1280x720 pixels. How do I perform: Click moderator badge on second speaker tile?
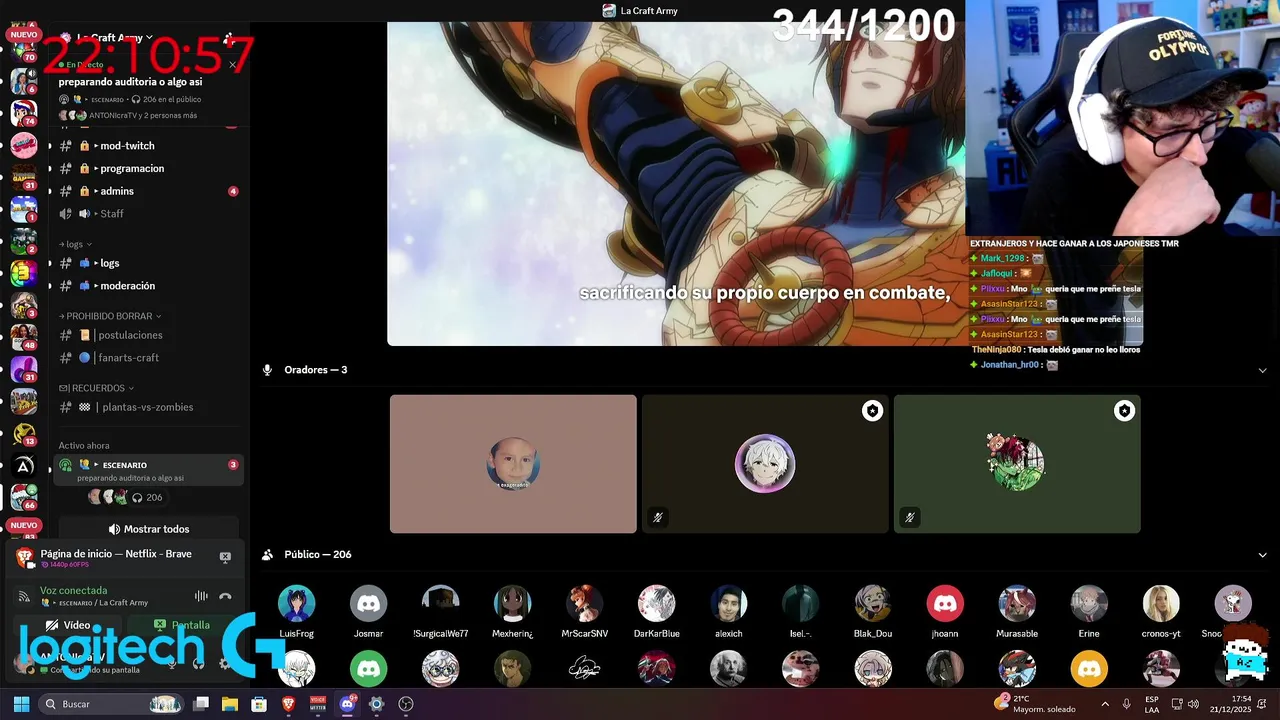click(x=873, y=411)
